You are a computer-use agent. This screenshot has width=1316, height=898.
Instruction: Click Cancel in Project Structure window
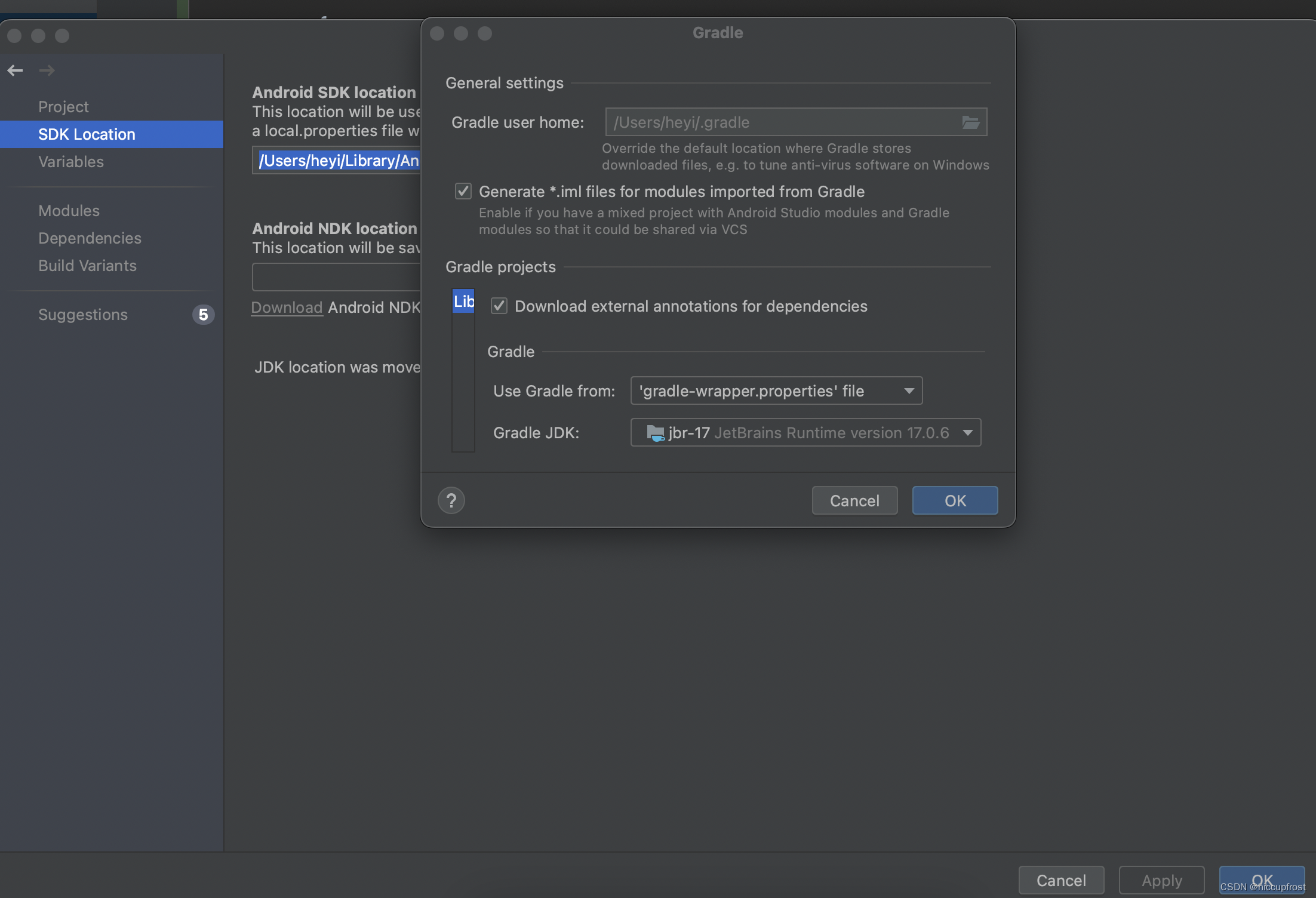[1061, 880]
